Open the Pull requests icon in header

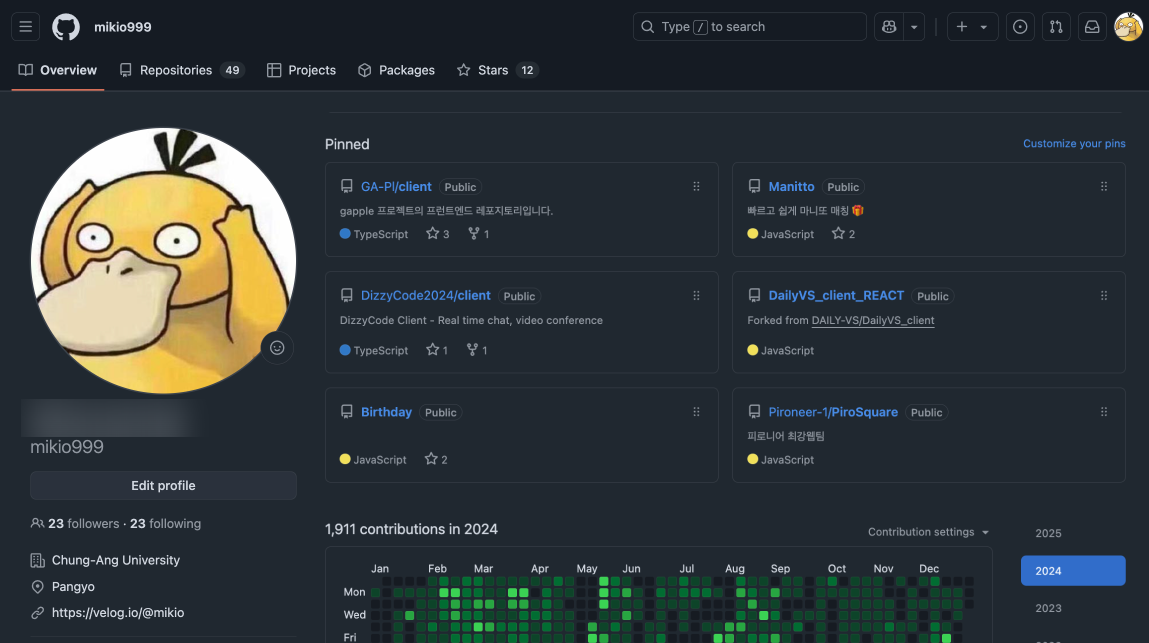pyautogui.click(x=1056, y=27)
